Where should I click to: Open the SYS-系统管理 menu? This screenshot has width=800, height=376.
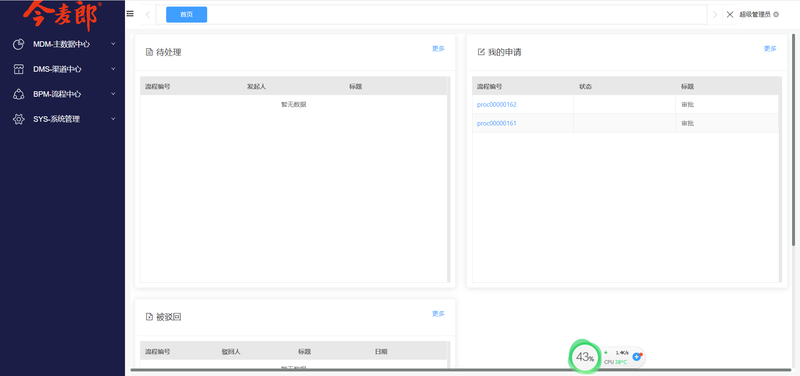[x=62, y=119]
